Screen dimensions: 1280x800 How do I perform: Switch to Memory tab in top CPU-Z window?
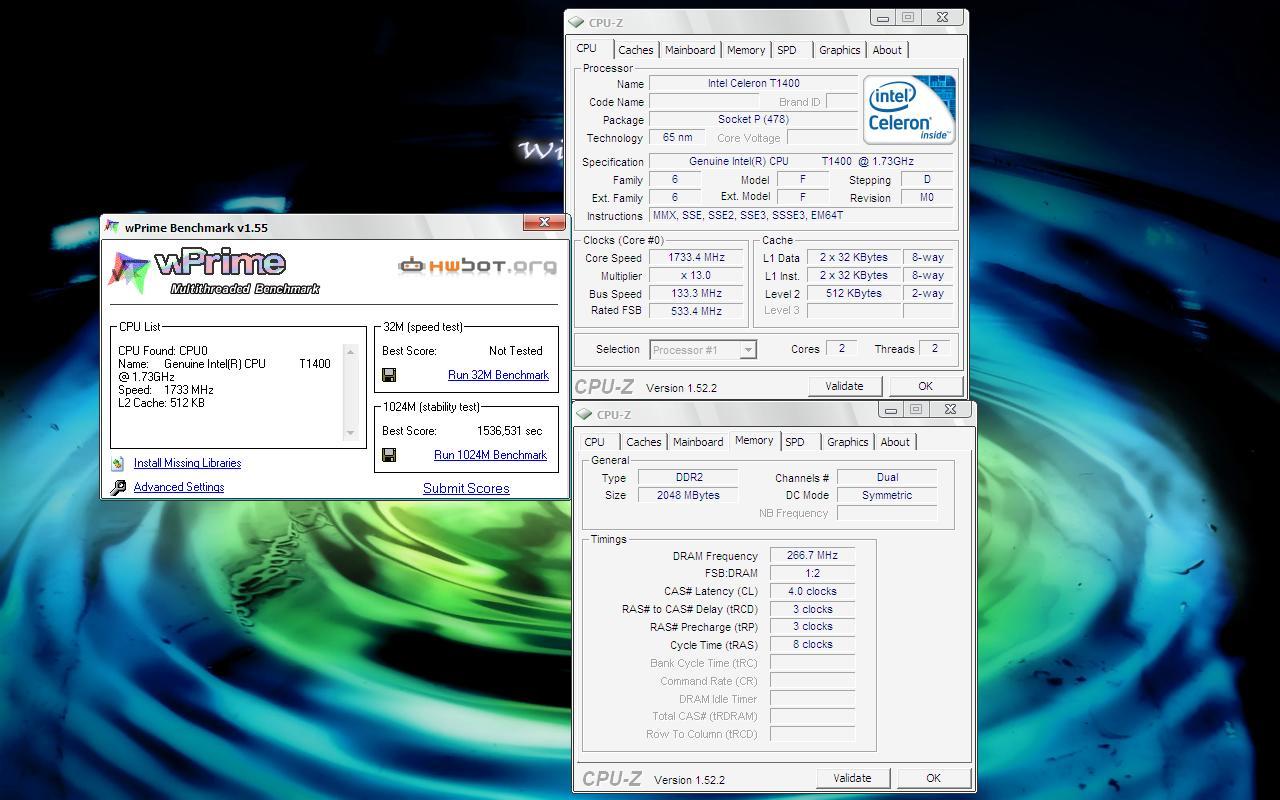coord(746,50)
